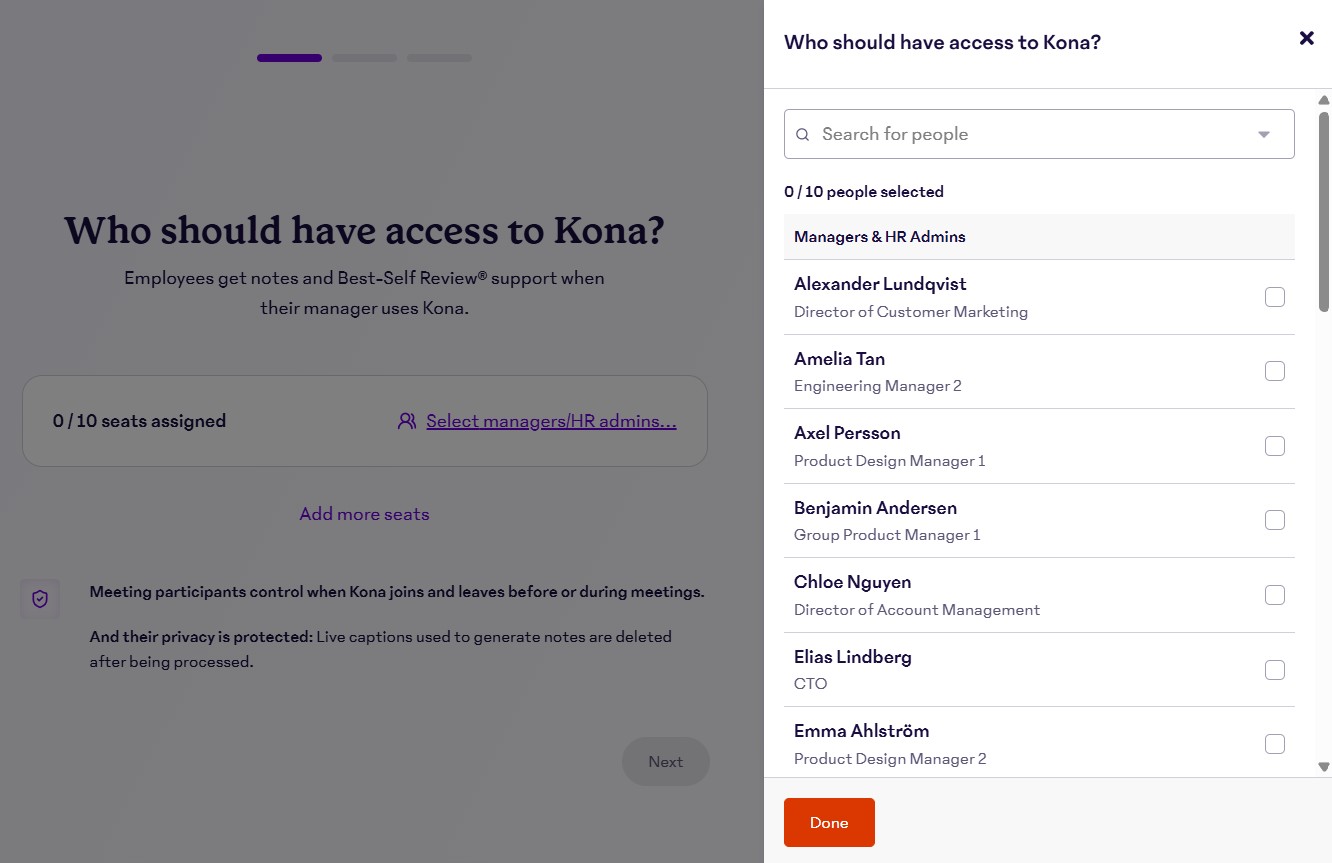The width and height of the screenshot is (1332, 863).
Task: Expand the people search dropdown arrow
Action: tap(1264, 134)
